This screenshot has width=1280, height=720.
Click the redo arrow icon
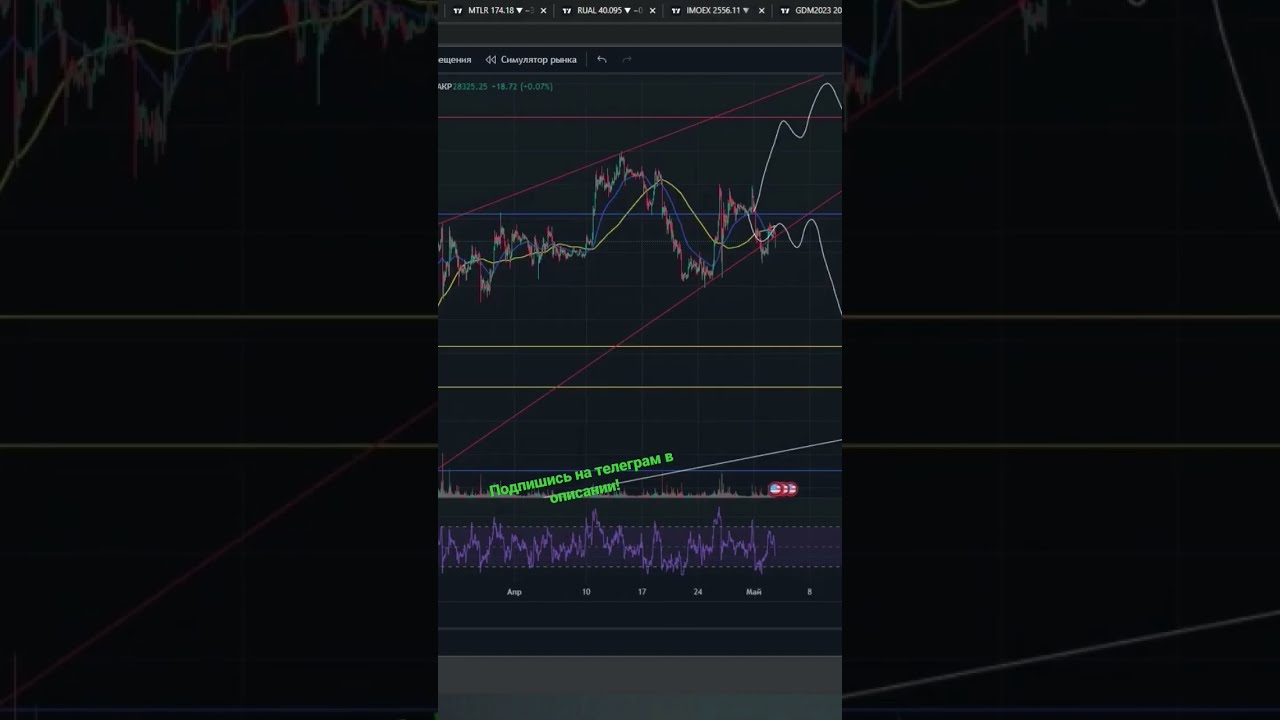(x=627, y=59)
